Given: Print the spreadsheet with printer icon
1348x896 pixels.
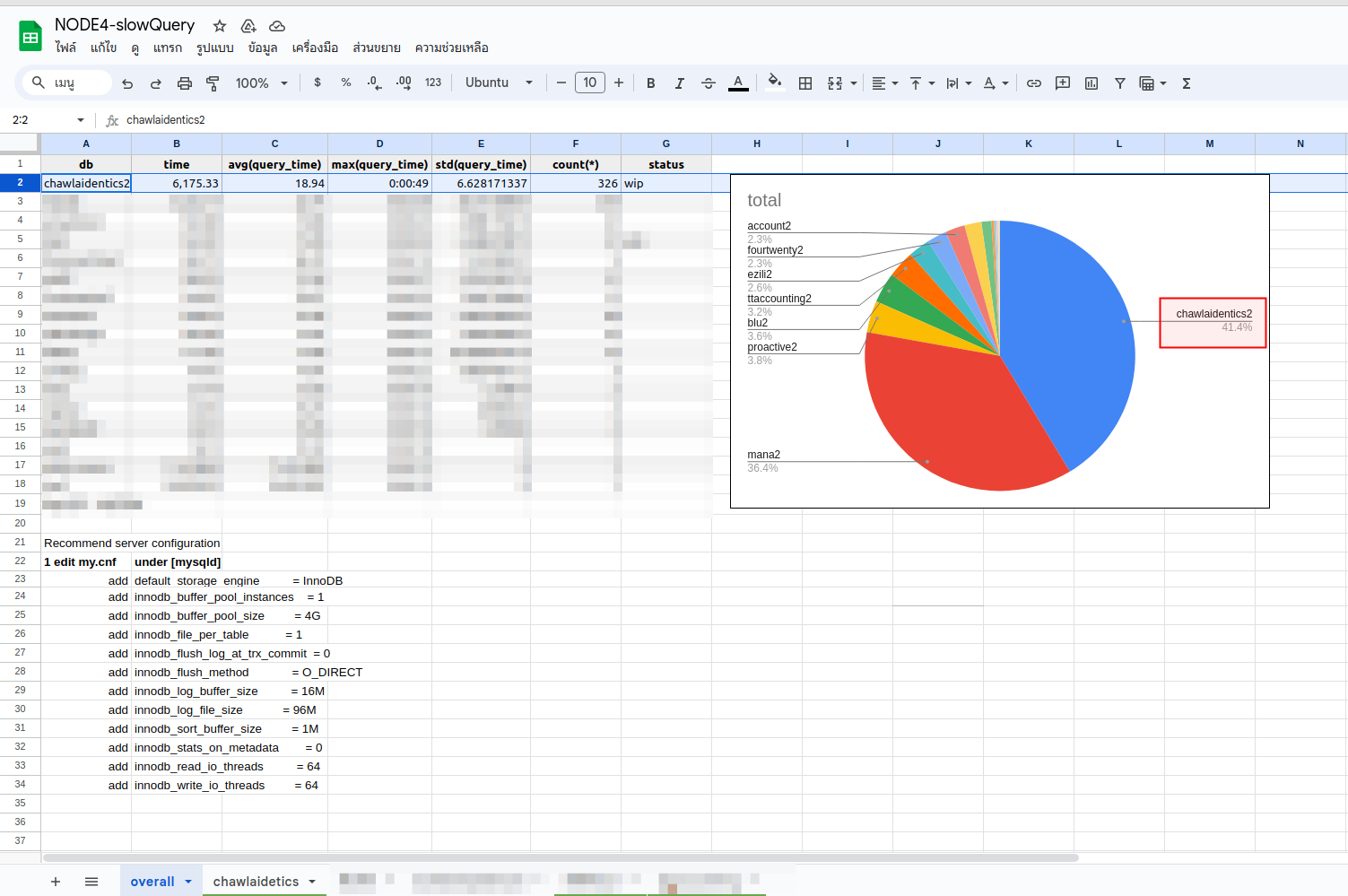Looking at the screenshot, I should click(185, 83).
